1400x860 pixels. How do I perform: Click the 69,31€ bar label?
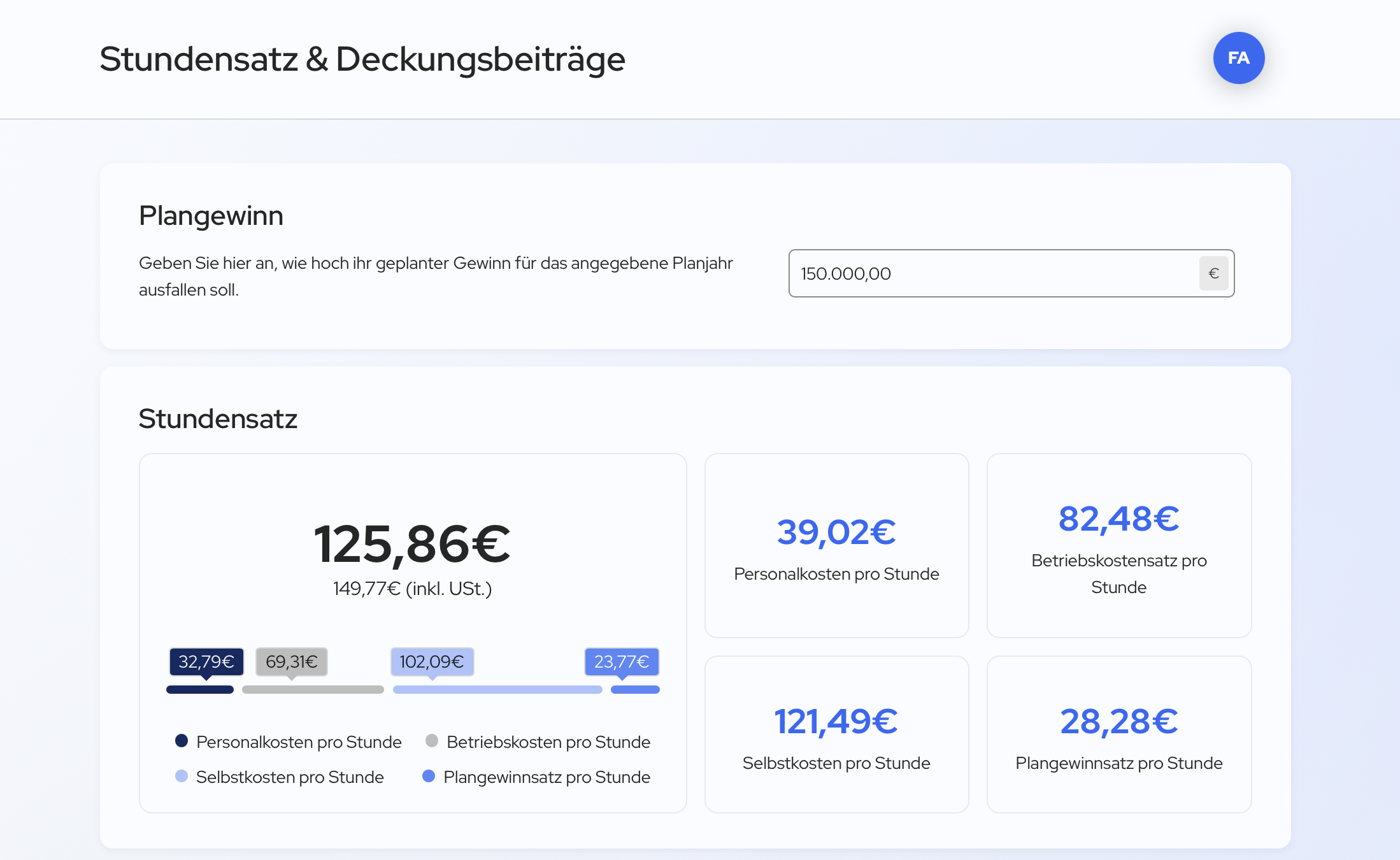point(291,661)
